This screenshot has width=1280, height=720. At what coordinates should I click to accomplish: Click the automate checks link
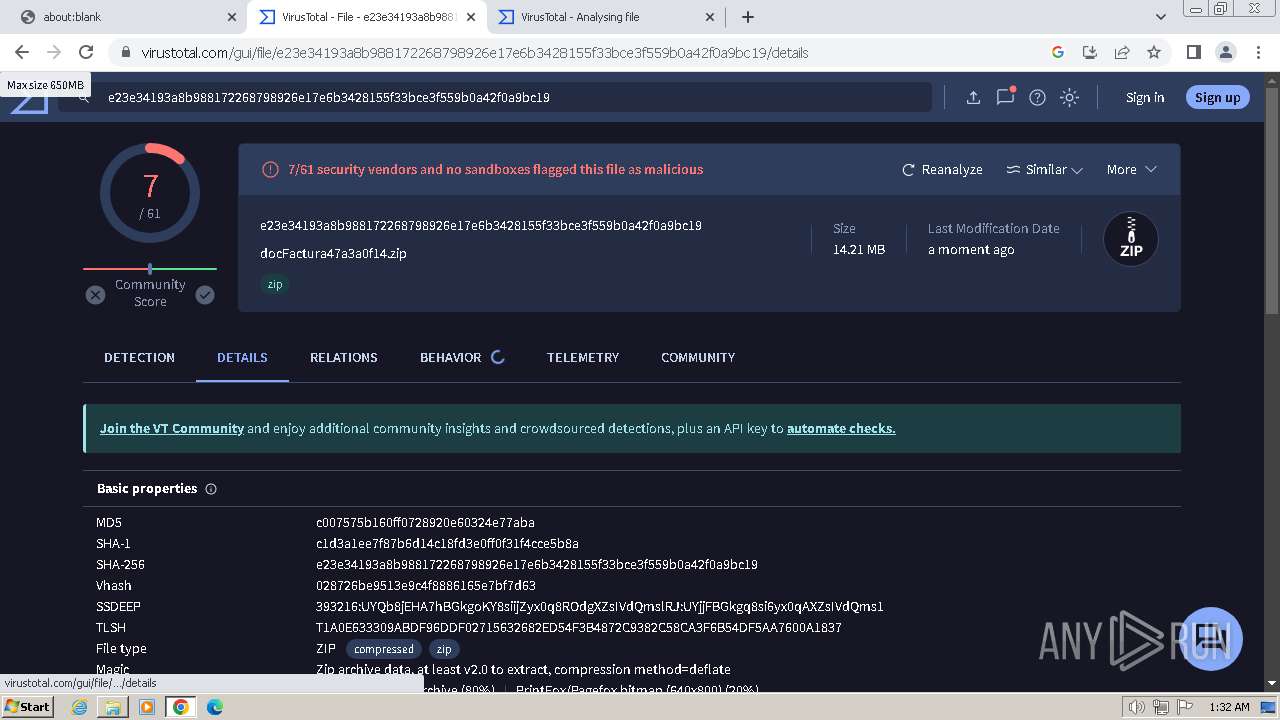(841, 428)
